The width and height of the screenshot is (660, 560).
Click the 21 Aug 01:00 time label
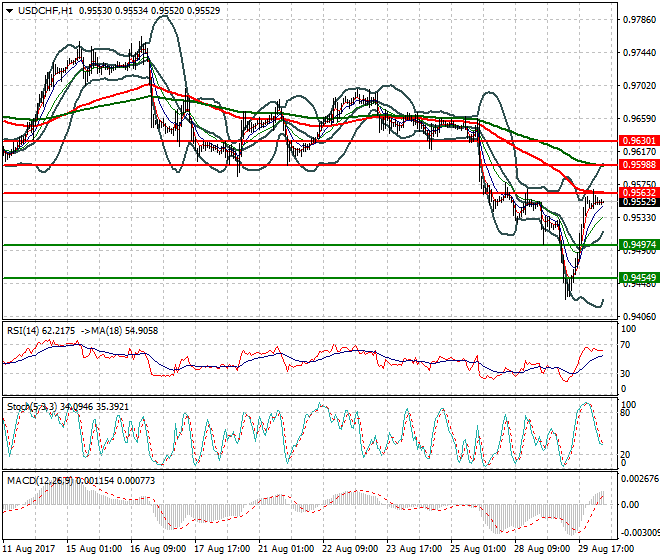click(x=286, y=549)
